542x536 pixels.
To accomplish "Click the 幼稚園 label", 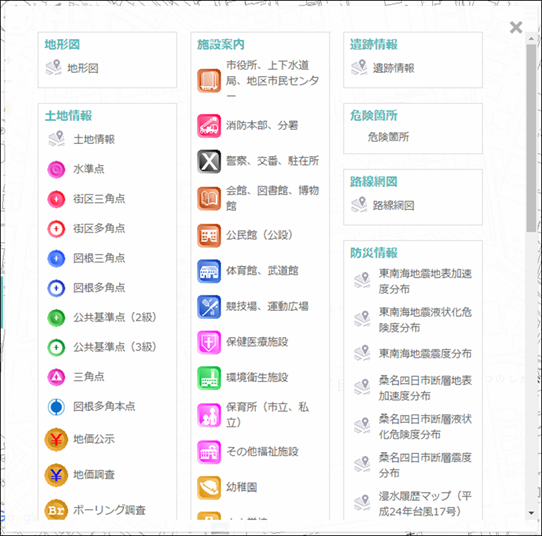I will [242, 487].
